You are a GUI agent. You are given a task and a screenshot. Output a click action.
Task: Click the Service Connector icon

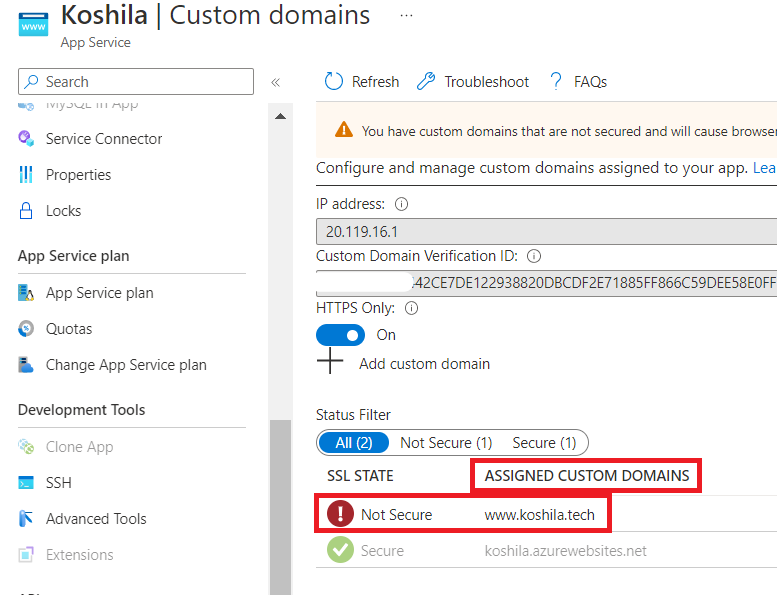pyautogui.click(x=26, y=138)
